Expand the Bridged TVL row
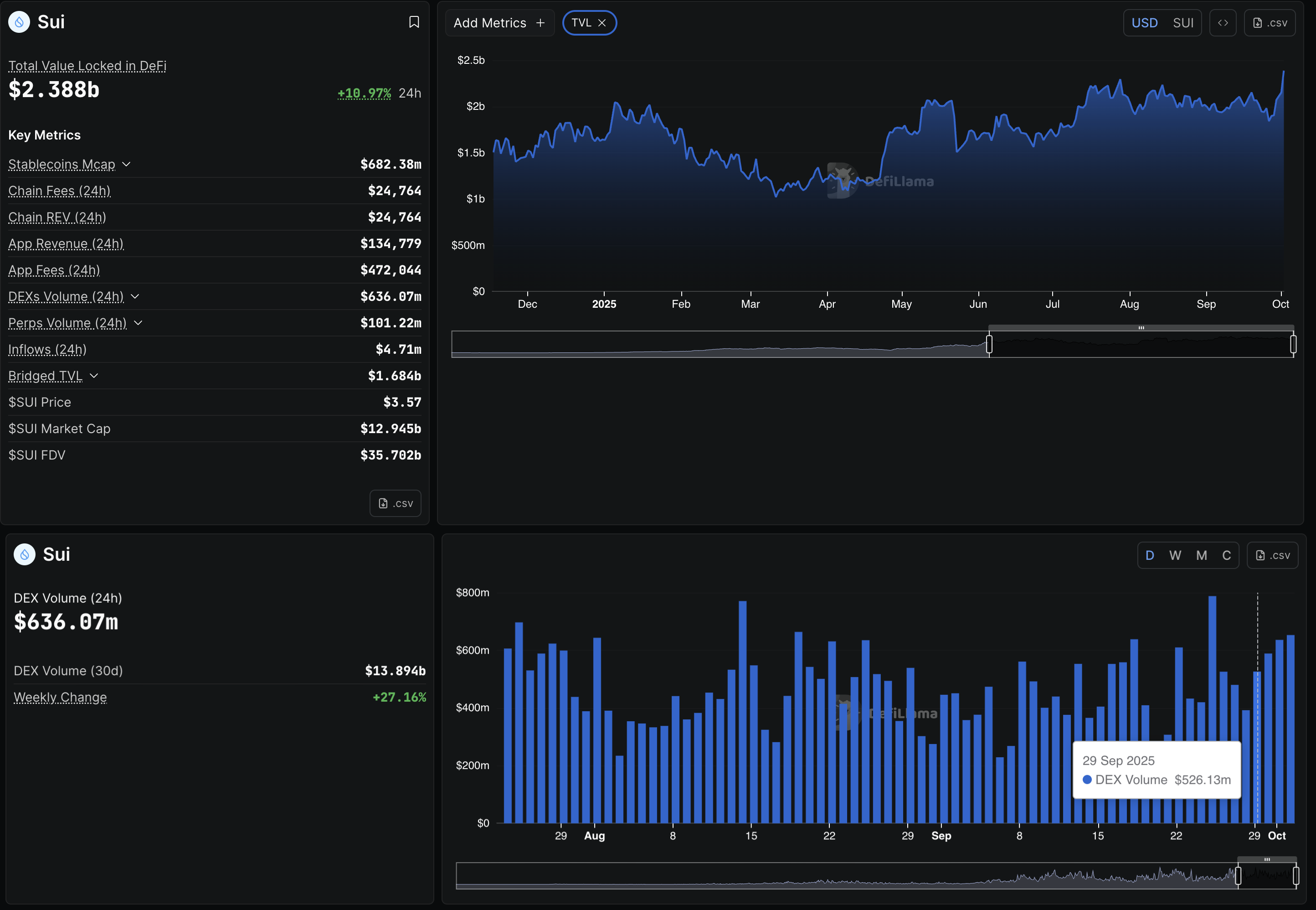The height and width of the screenshot is (910, 1316). [94, 376]
